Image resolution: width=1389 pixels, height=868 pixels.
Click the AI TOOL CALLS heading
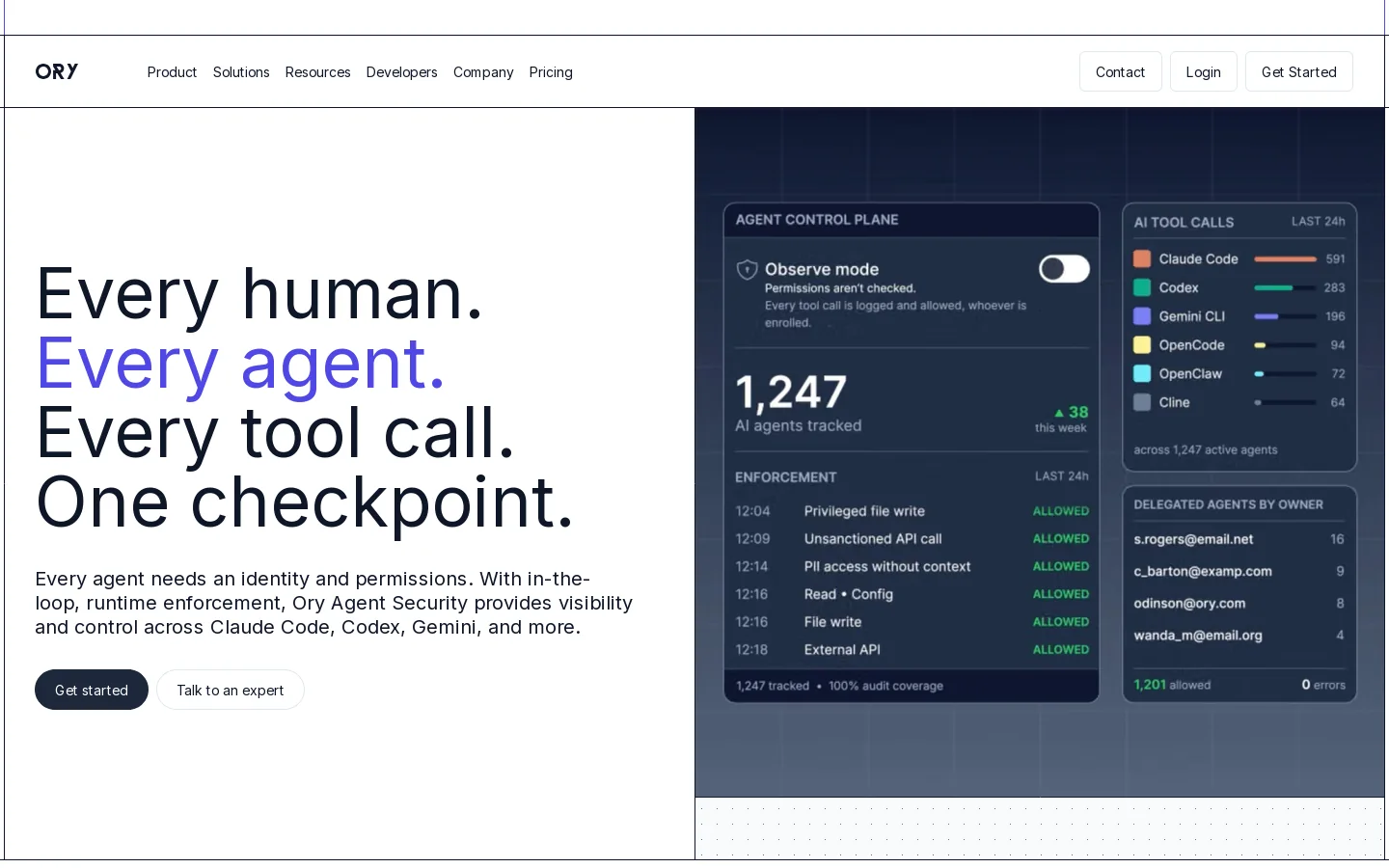[x=1184, y=222]
